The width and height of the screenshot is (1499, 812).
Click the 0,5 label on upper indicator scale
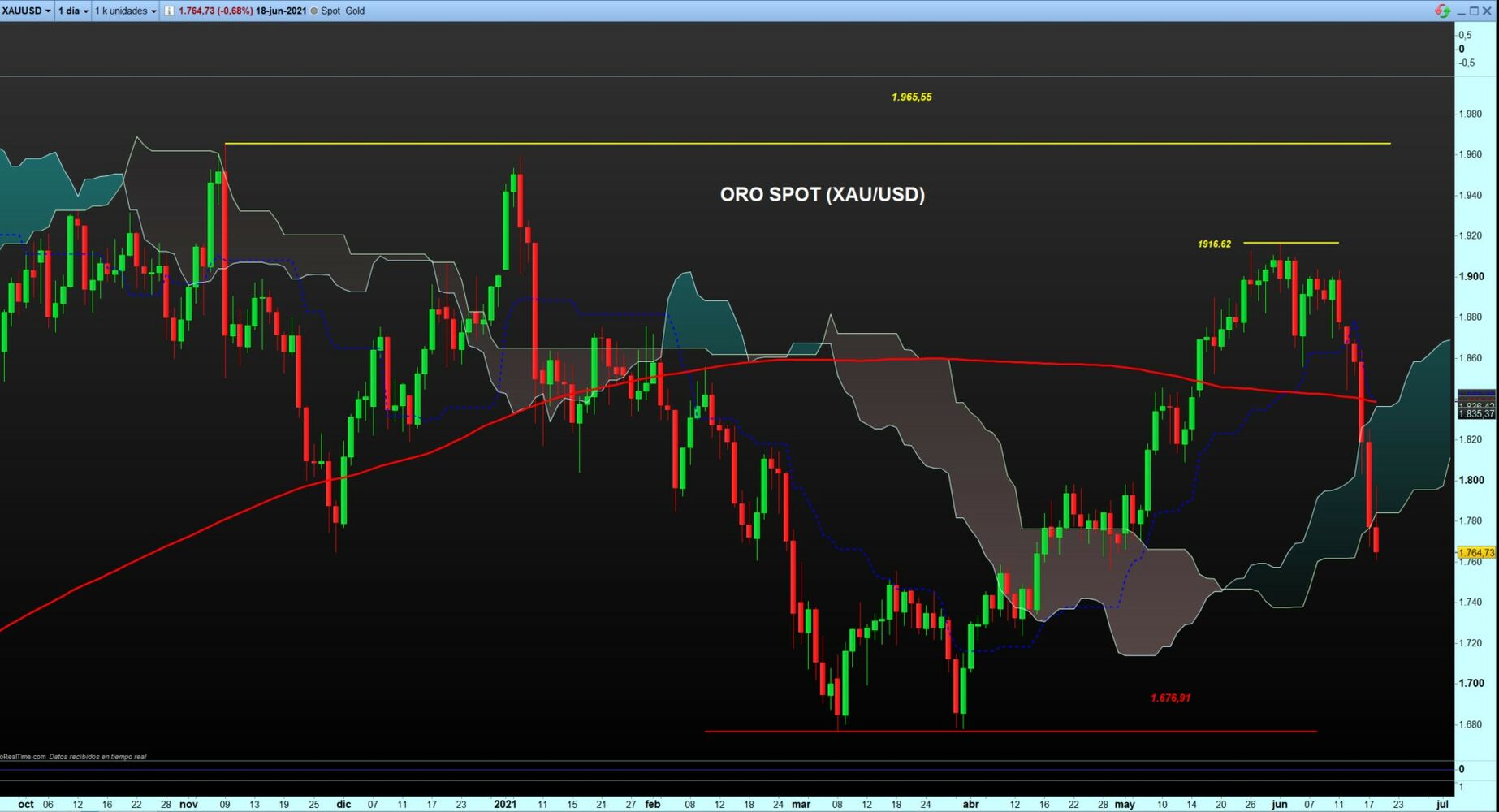(x=1465, y=35)
